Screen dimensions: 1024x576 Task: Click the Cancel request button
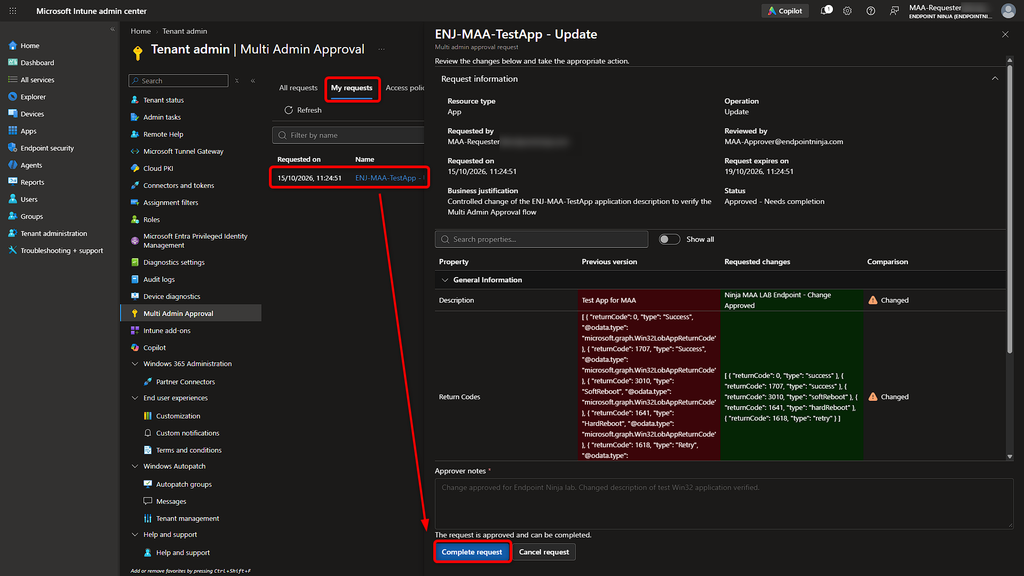point(543,552)
